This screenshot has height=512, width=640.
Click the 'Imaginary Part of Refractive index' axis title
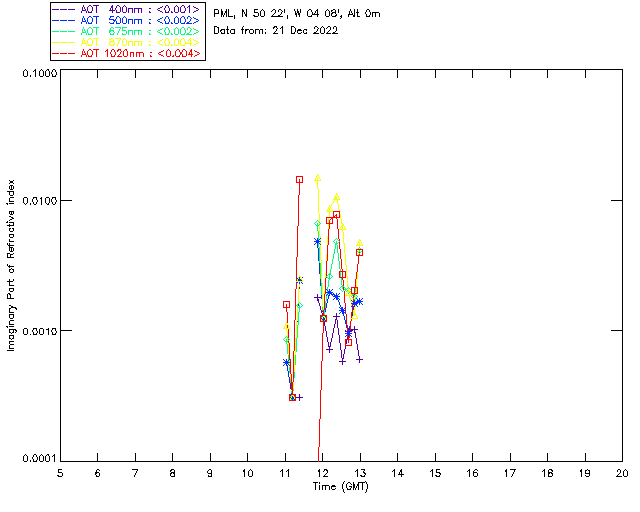point(11,265)
